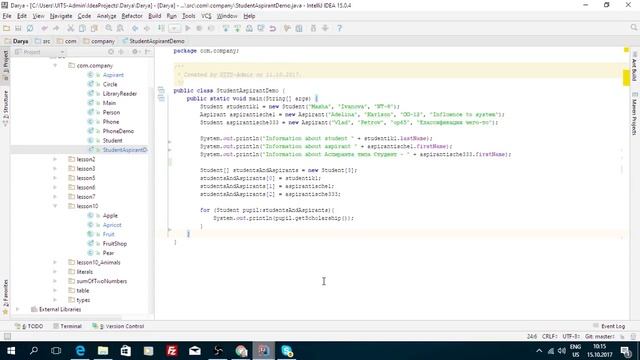Screen dimensions: 640x360
Task: Toggle the Ant Build side tab
Action: point(634,67)
